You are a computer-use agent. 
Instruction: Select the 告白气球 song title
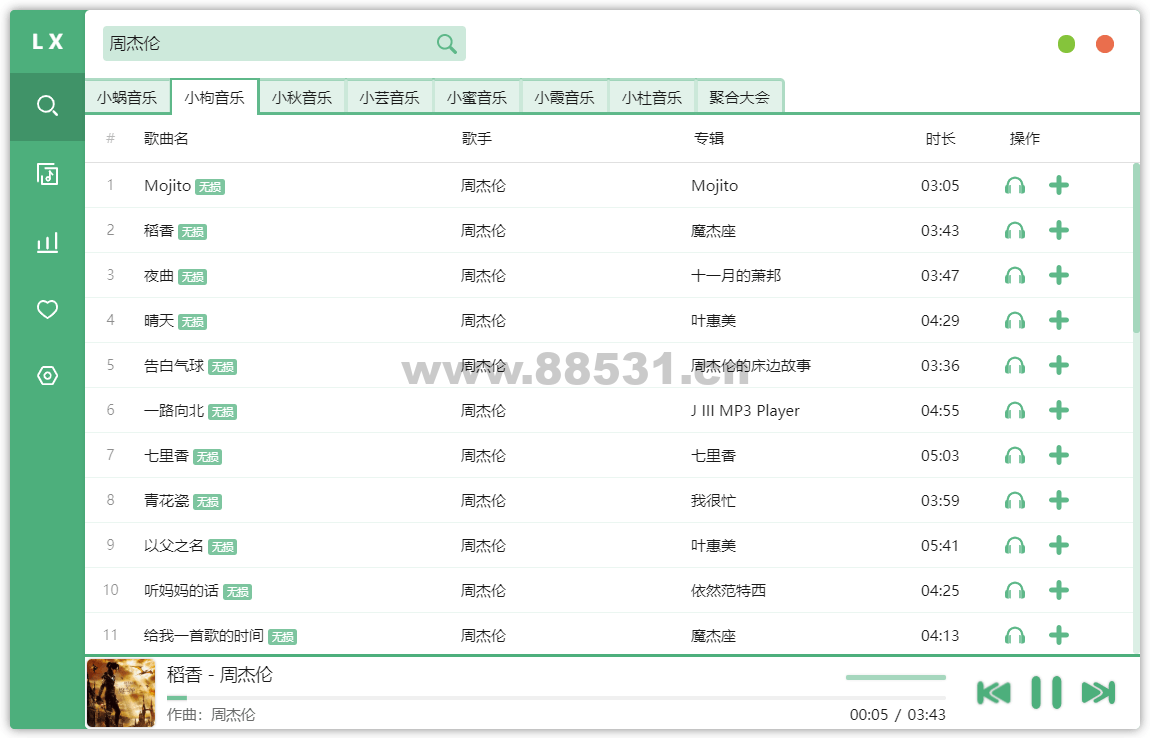click(x=174, y=365)
